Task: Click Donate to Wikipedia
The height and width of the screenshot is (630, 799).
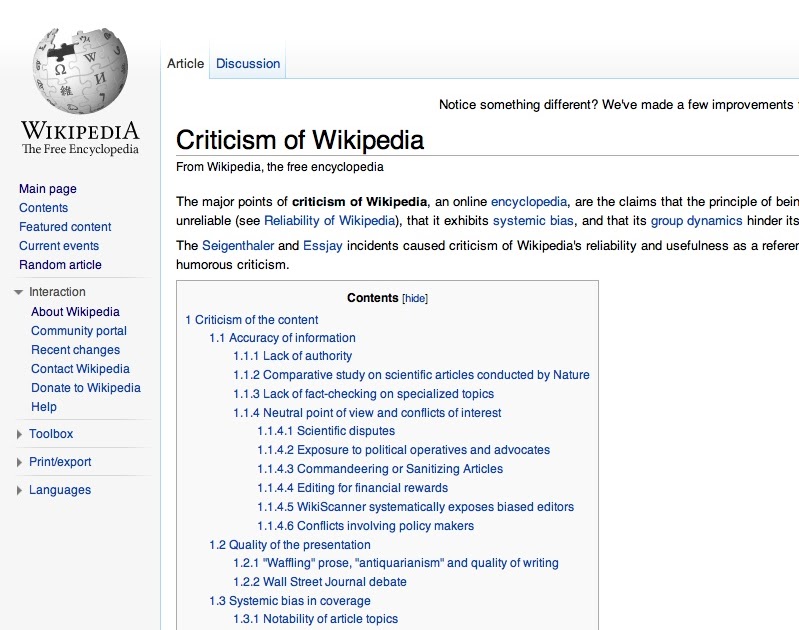Action: click(86, 388)
